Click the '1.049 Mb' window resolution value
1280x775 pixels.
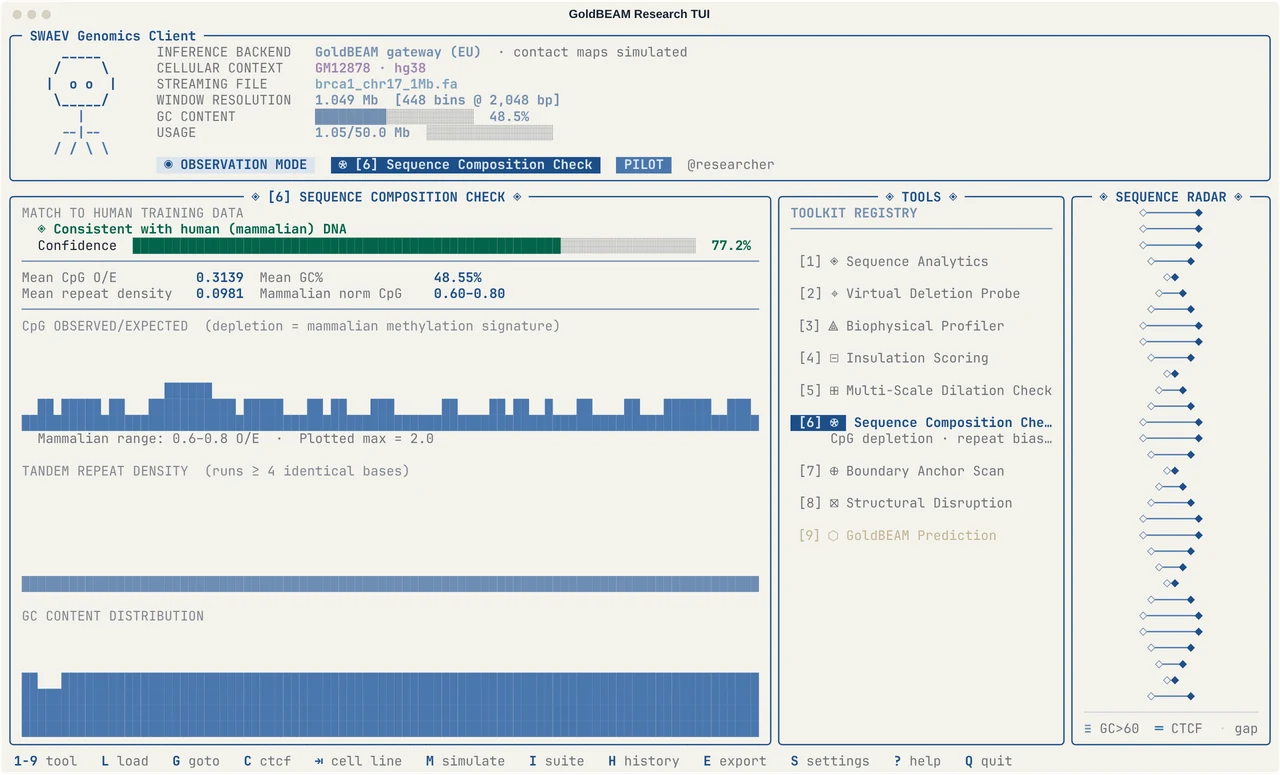tap(346, 100)
